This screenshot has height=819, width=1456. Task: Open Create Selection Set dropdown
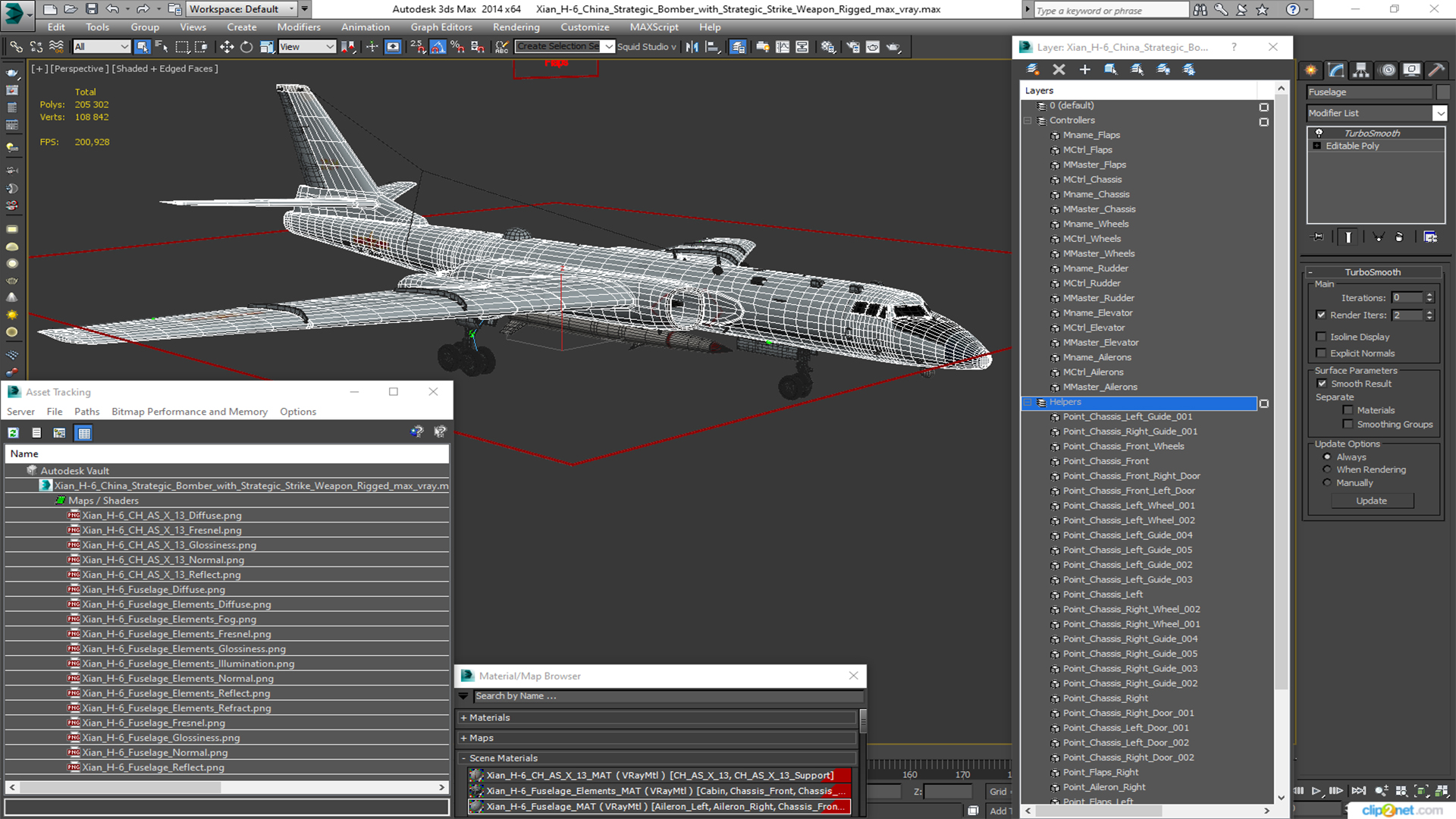pyautogui.click(x=608, y=47)
